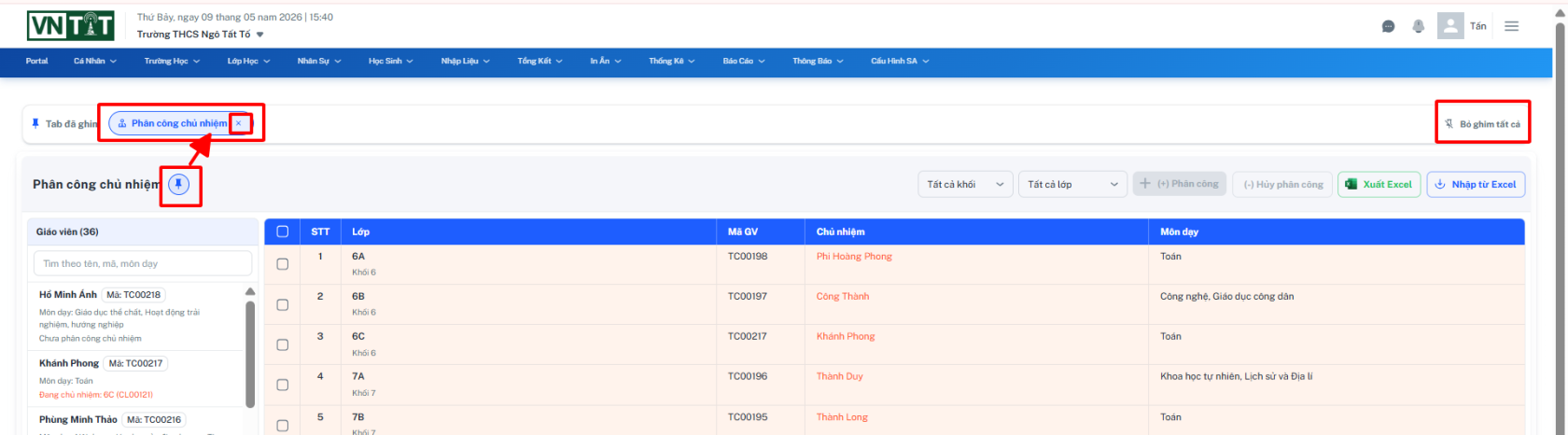This screenshot has width=1568, height=435.
Task: Open the Thông Báo menu
Action: [818, 62]
